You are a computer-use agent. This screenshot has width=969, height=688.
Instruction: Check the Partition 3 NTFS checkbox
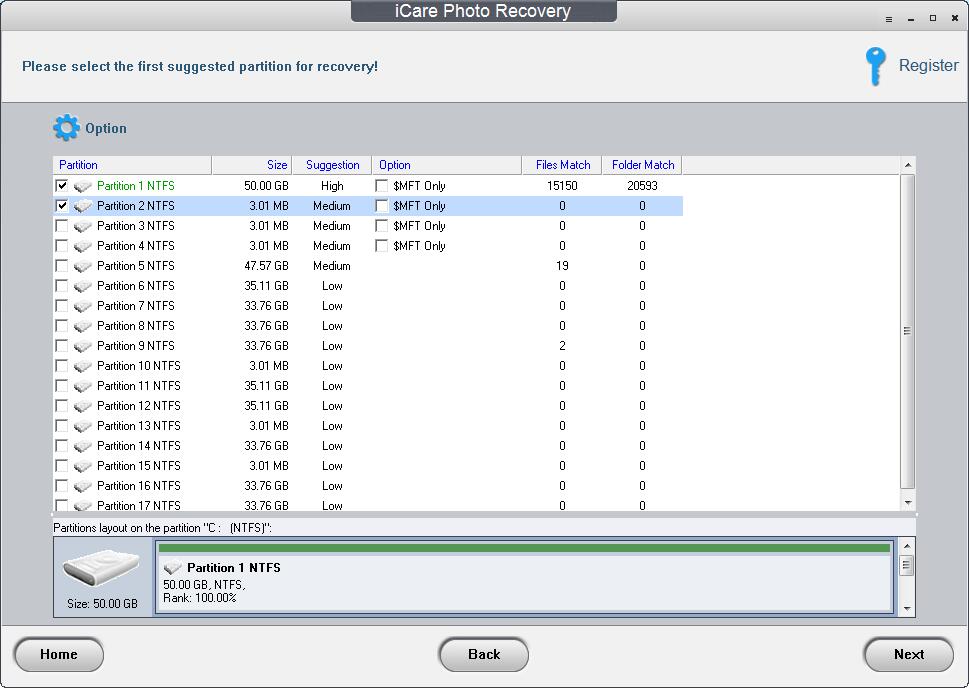pos(62,226)
